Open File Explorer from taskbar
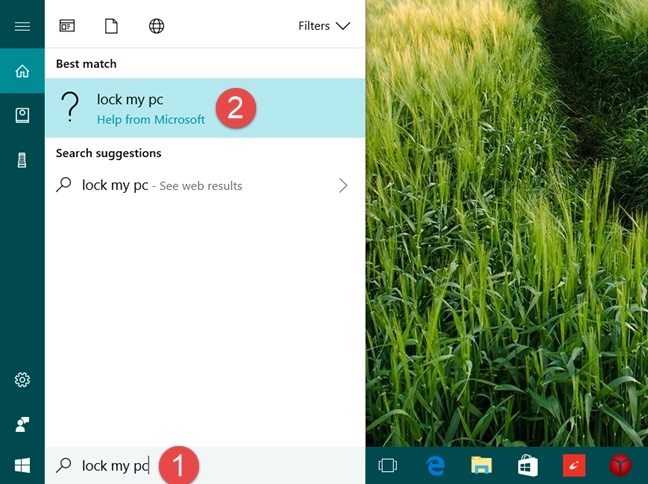648x484 pixels. point(481,465)
